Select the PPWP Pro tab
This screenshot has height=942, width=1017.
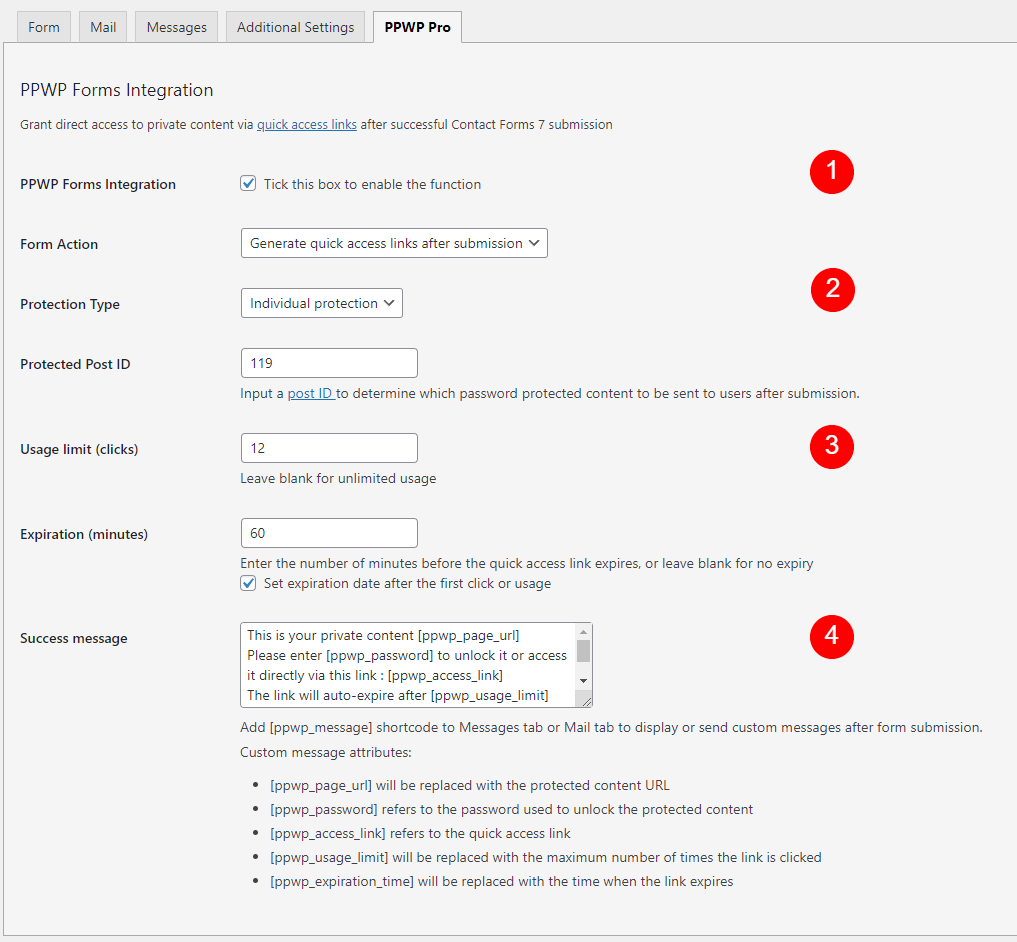click(417, 27)
